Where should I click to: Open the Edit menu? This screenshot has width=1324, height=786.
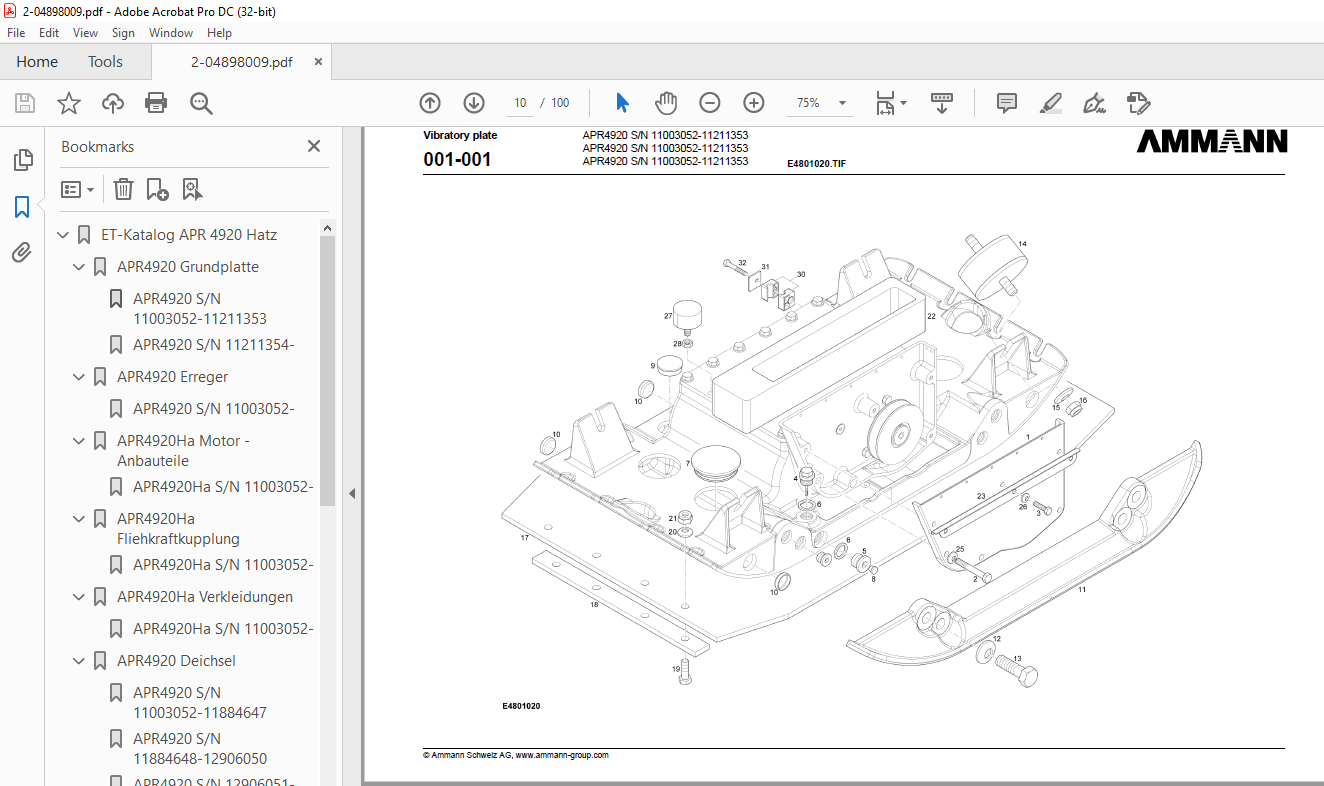pyautogui.click(x=49, y=33)
